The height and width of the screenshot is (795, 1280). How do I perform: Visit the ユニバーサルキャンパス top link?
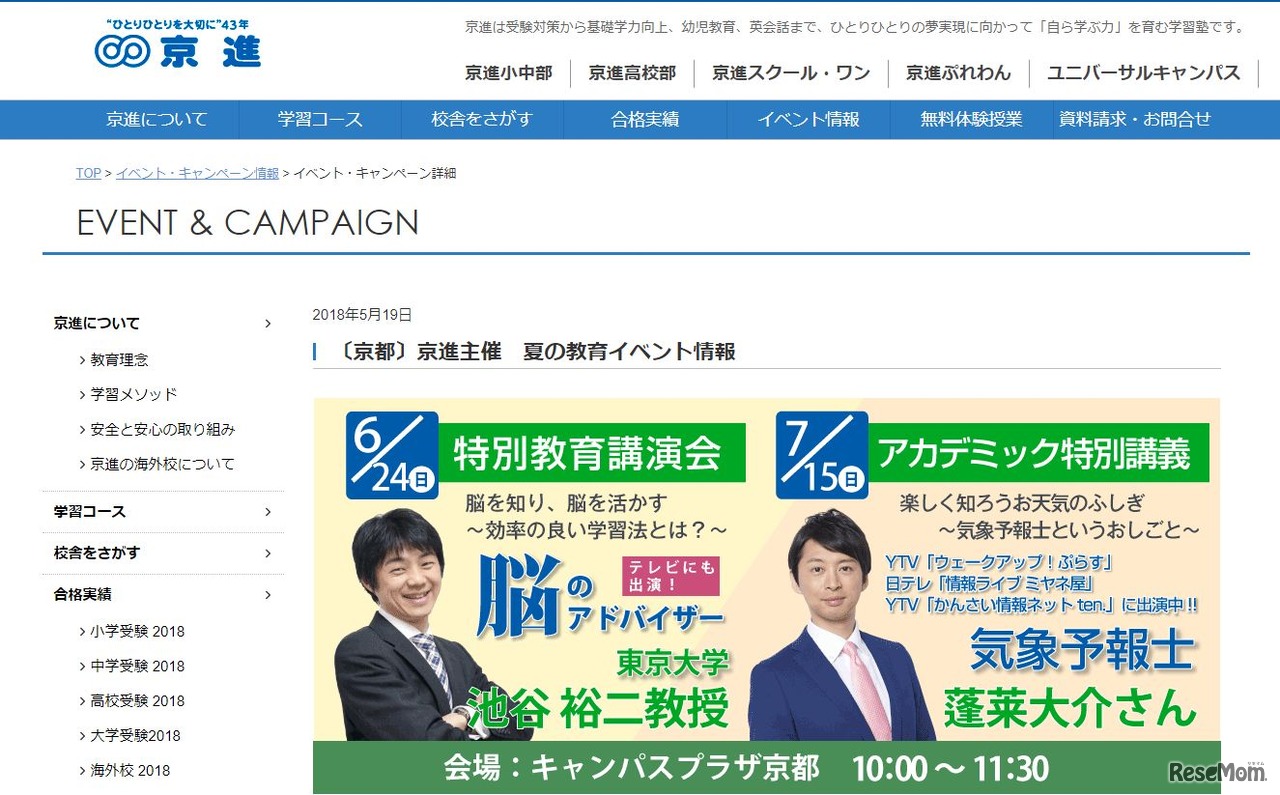tap(1144, 73)
